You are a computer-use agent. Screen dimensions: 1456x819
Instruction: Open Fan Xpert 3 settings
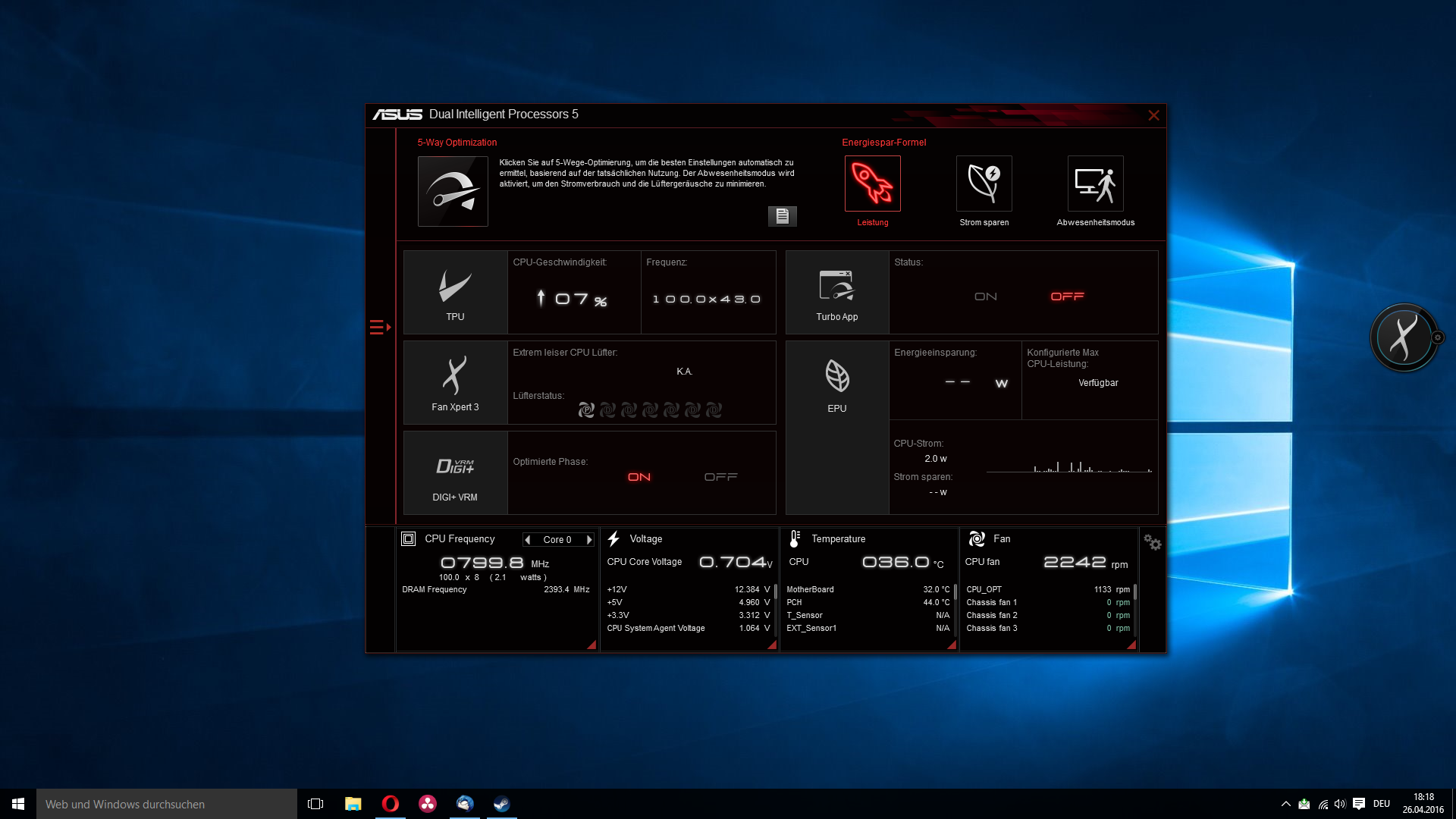click(455, 383)
